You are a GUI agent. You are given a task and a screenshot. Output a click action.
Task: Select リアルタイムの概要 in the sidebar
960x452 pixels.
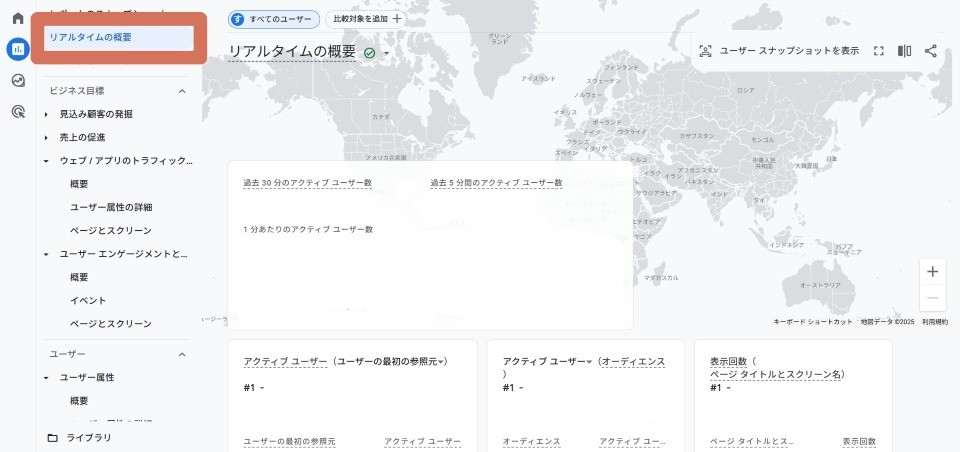pyautogui.click(x=118, y=37)
